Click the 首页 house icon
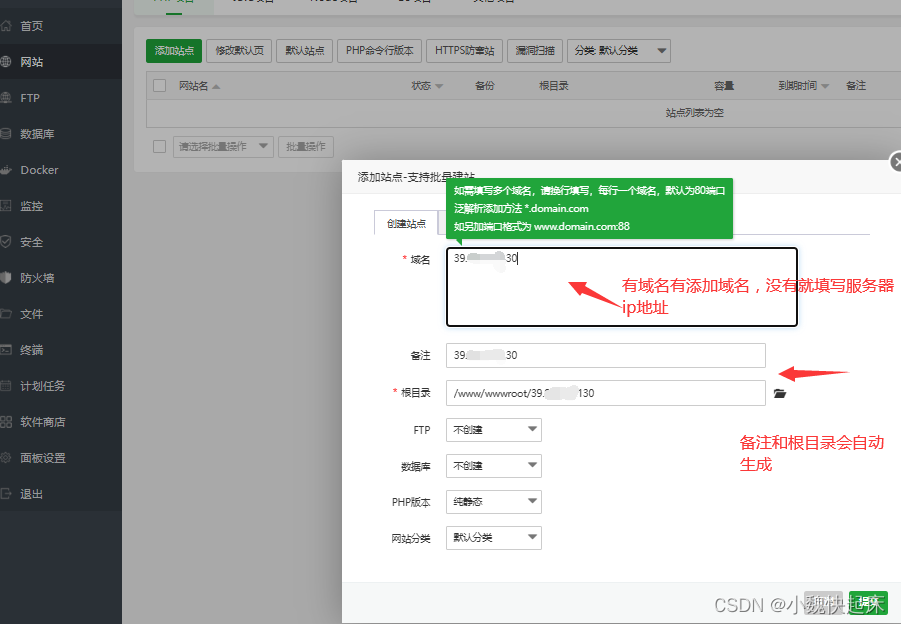901x624 pixels. pos(6,26)
